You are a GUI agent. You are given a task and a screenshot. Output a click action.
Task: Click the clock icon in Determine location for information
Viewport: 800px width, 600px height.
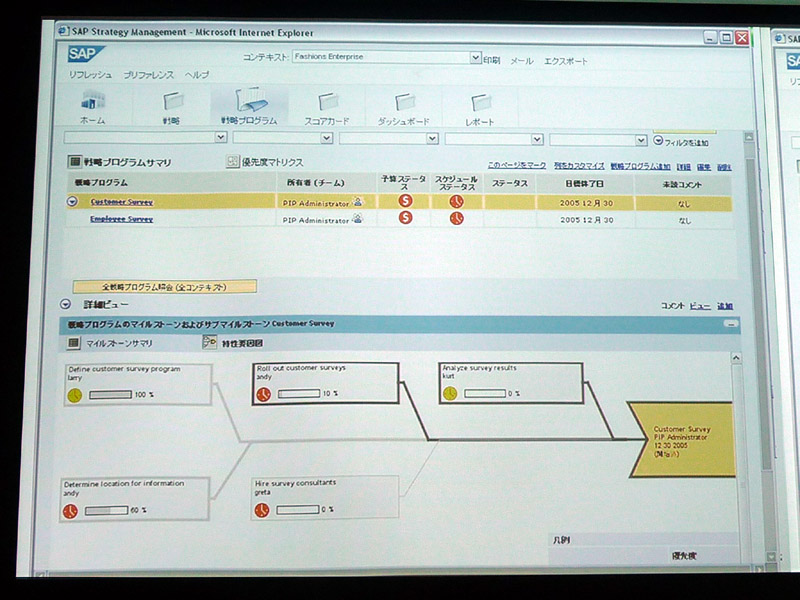70,511
